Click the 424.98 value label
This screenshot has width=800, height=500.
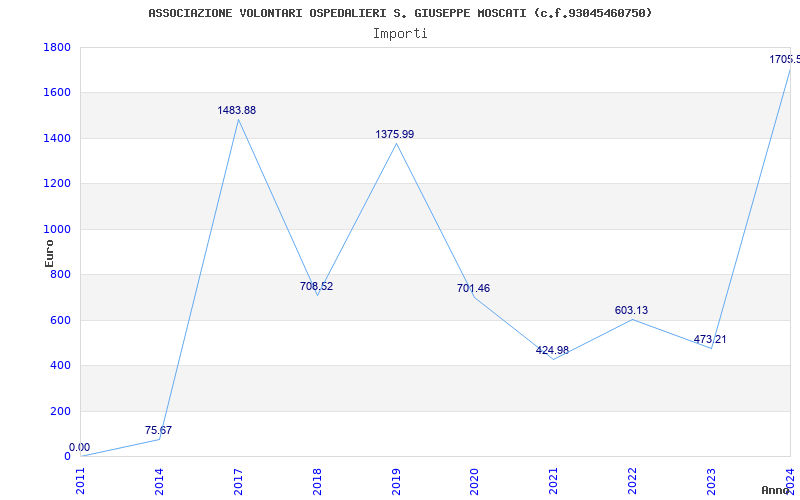coord(553,350)
